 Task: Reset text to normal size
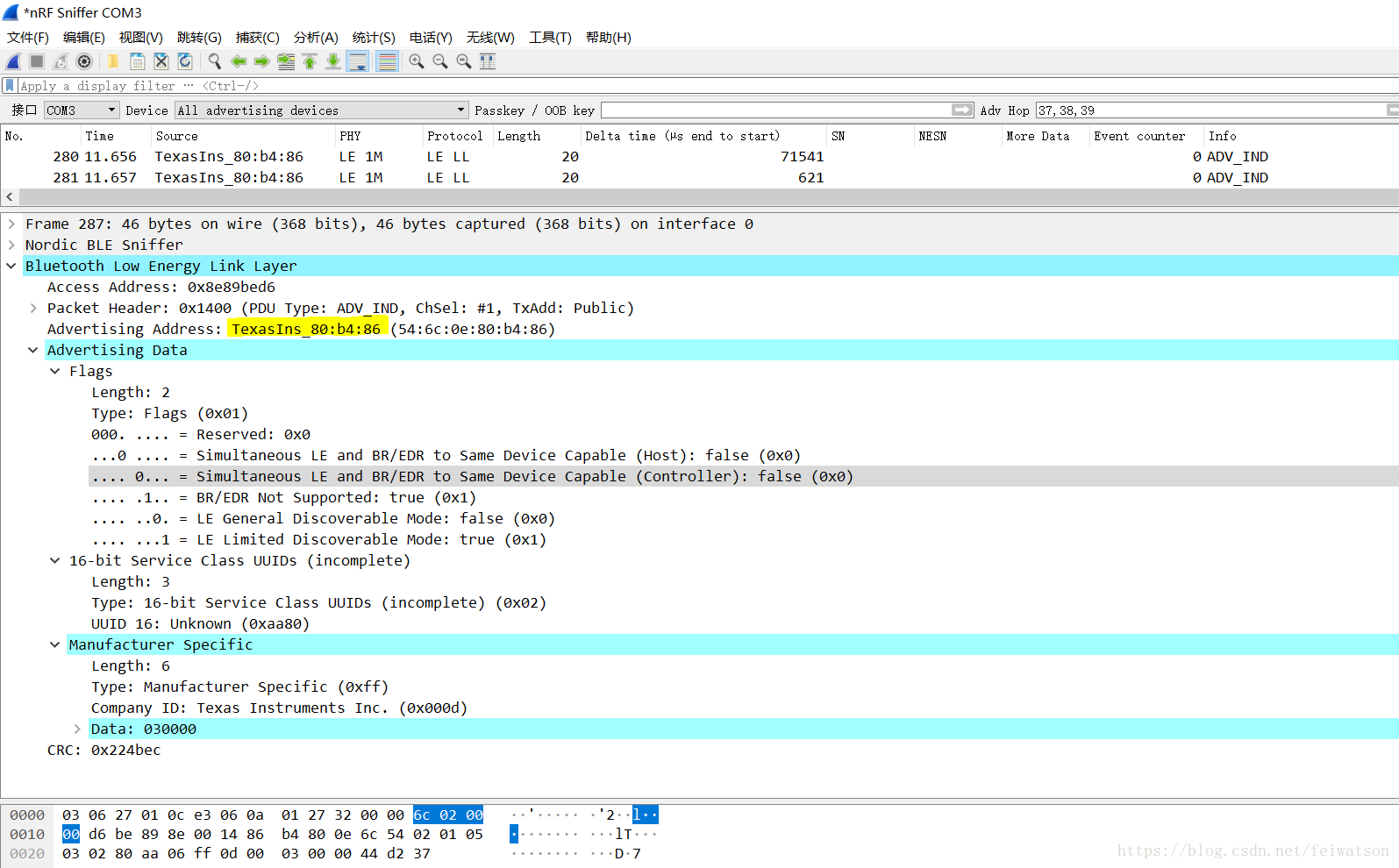click(x=464, y=61)
